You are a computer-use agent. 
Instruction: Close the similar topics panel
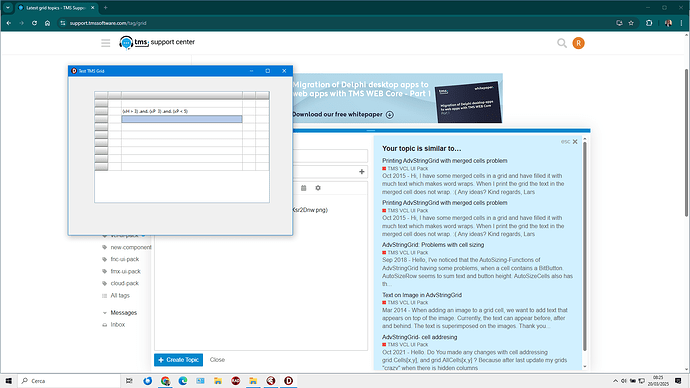pyautogui.click(x=575, y=142)
